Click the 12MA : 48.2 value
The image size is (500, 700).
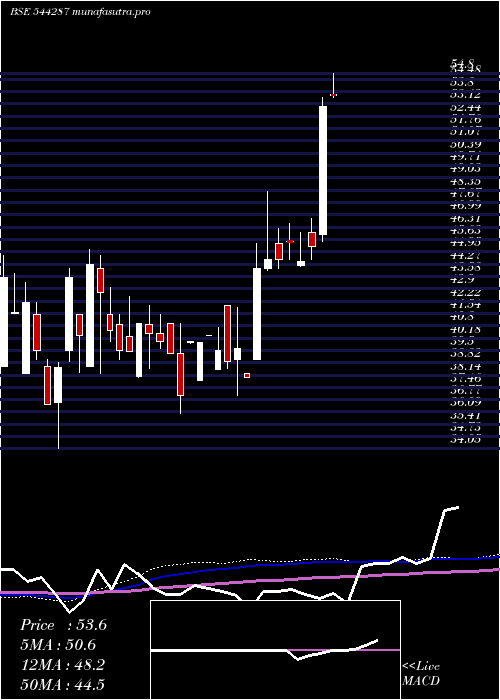pyautogui.click(x=62, y=665)
